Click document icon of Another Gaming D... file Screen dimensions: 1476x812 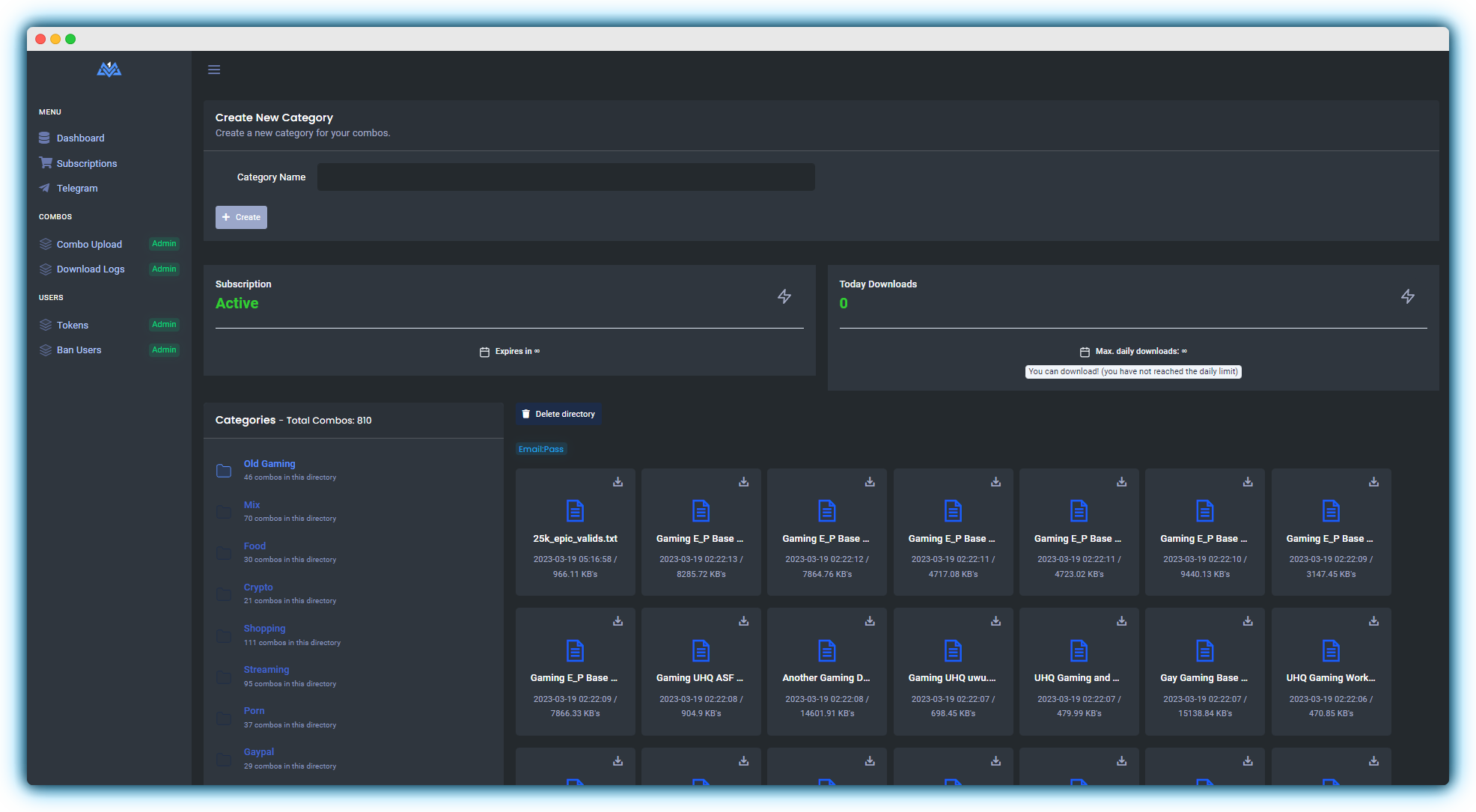pos(826,650)
